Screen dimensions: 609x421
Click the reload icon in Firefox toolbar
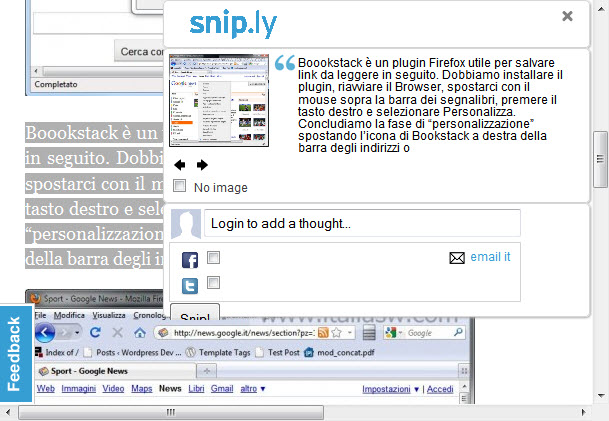[95, 332]
